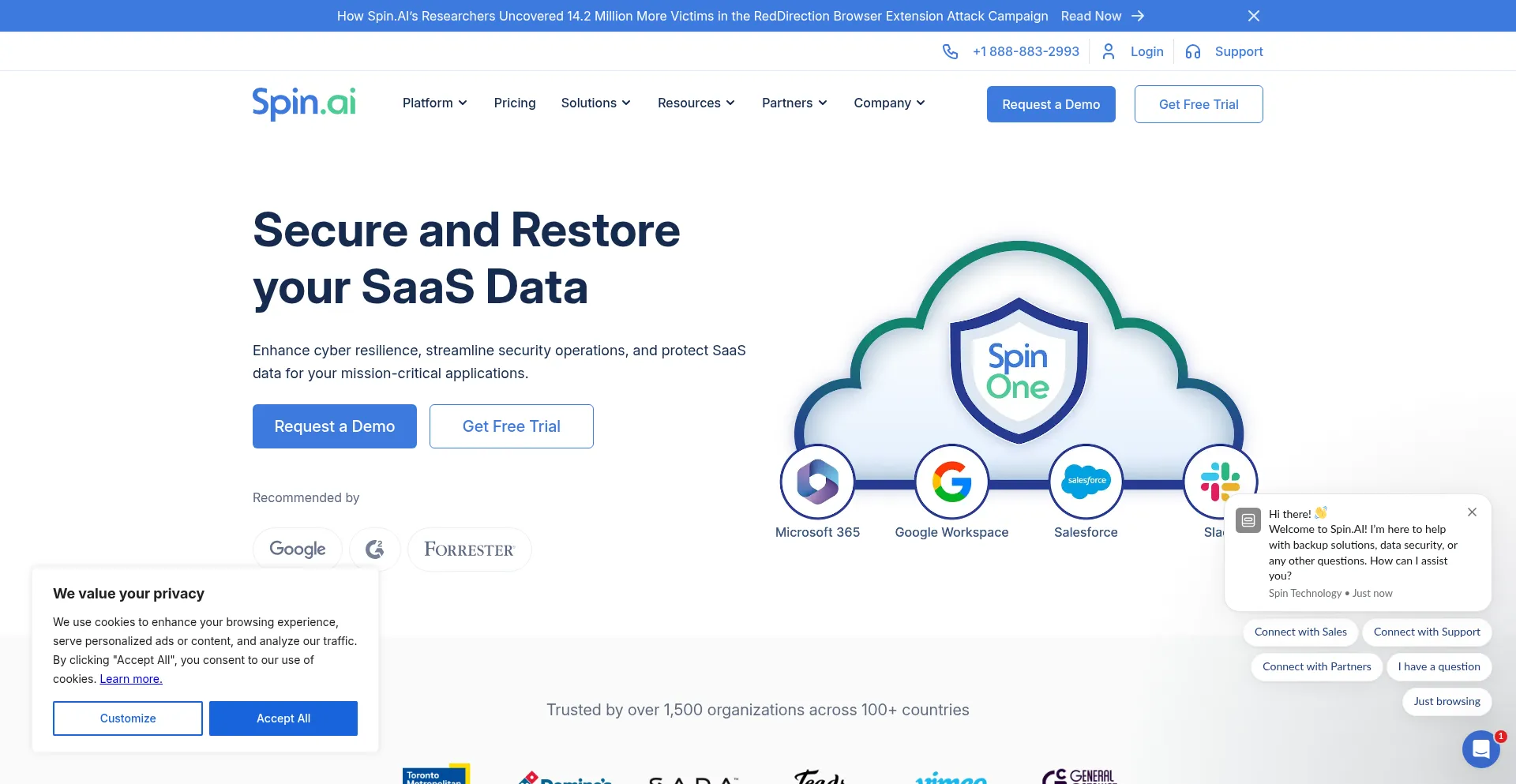
Task: Expand the Platform dropdown menu
Action: tap(434, 103)
